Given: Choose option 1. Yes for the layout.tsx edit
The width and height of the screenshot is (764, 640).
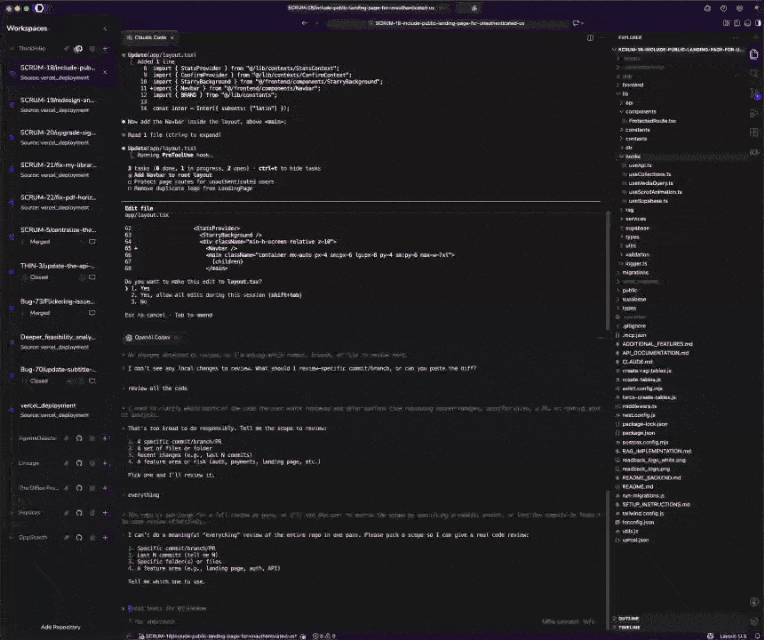Looking at the screenshot, I should (x=140, y=288).
